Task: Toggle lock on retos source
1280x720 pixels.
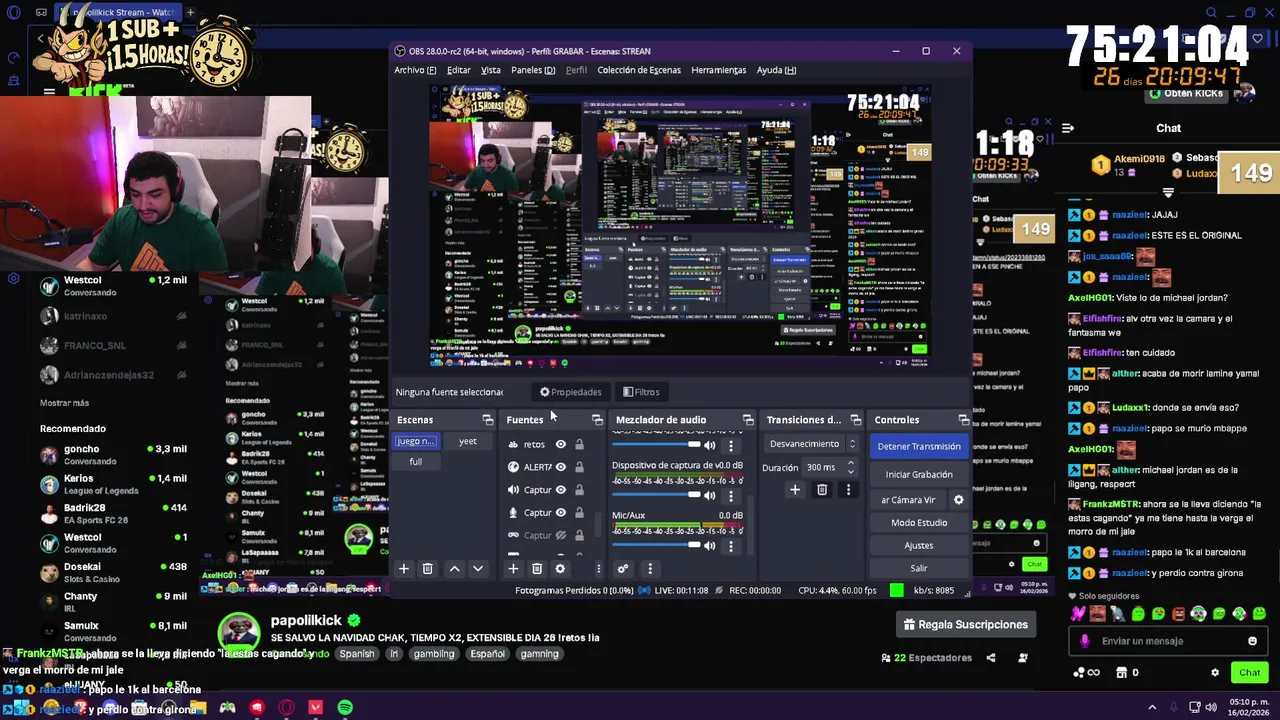Action: pos(579,444)
